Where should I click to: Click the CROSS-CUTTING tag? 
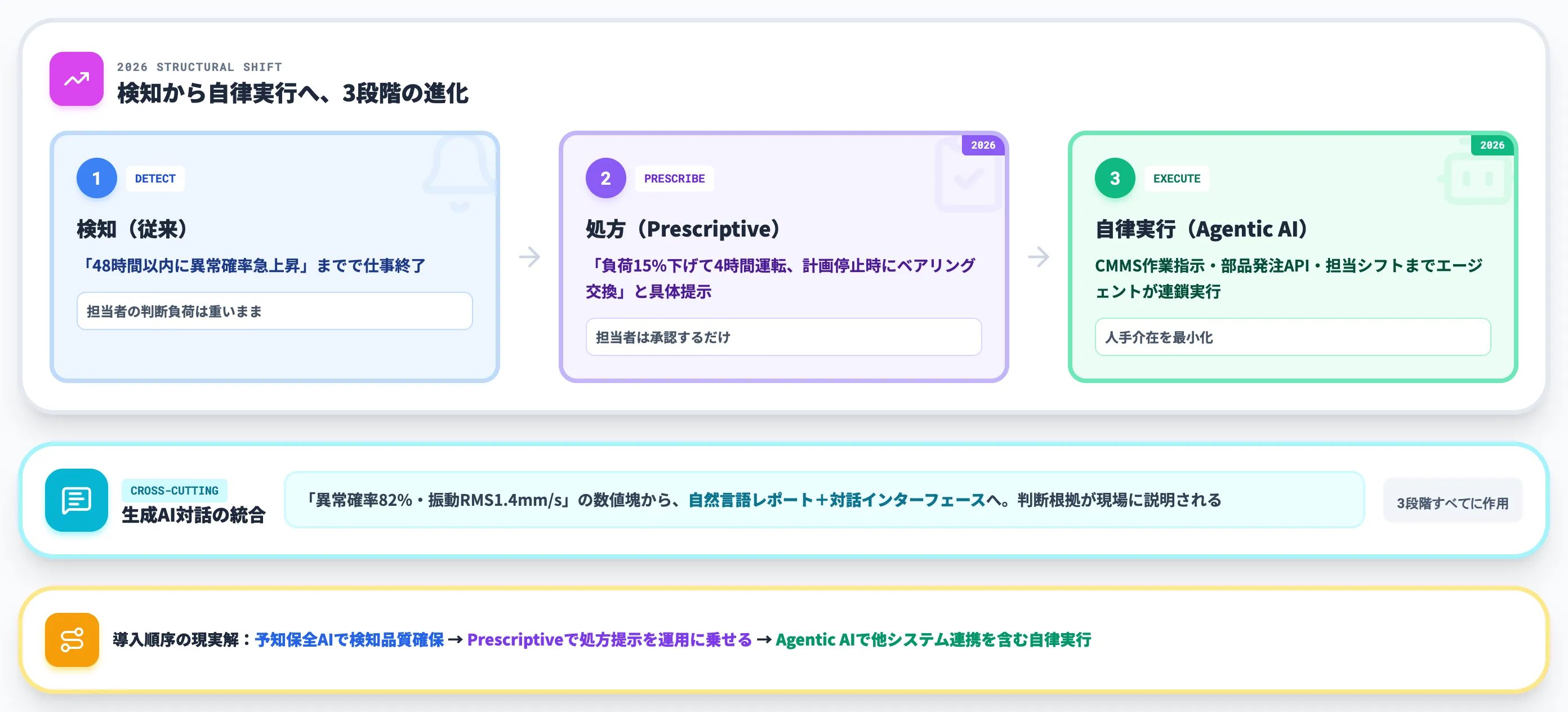(x=174, y=491)
